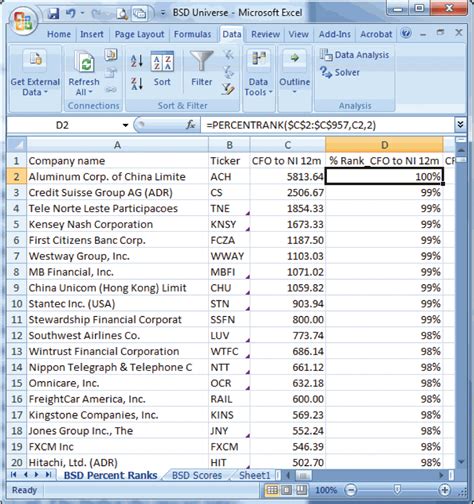
Task: Go to the Formulas tab
Action: pos(192,34)
